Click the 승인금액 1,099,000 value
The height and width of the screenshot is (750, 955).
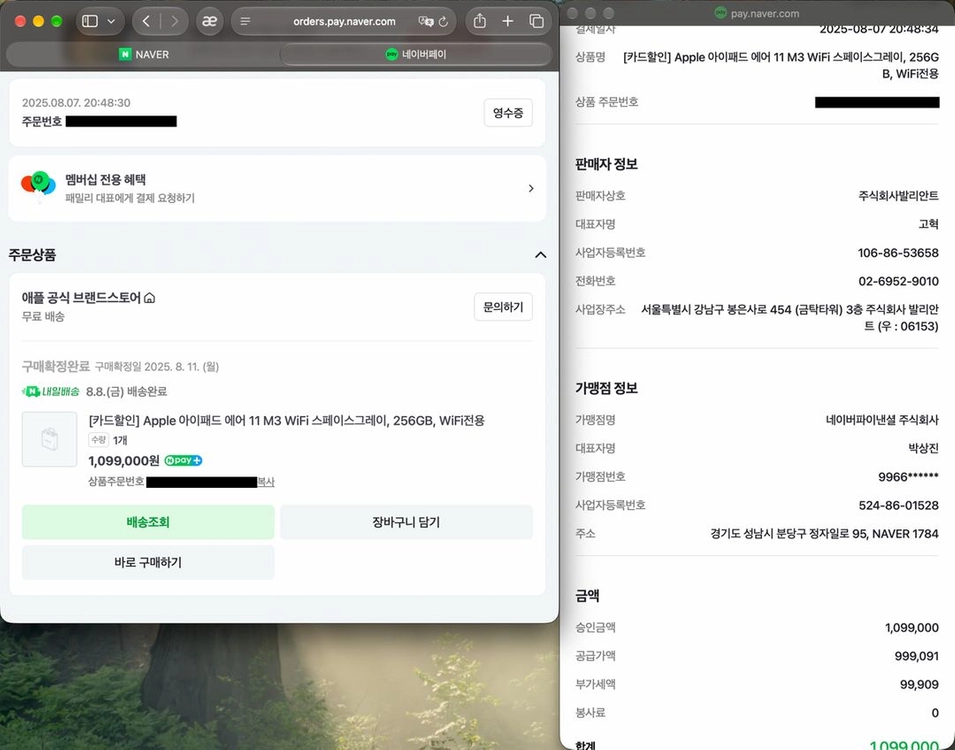tap(912, 628)
